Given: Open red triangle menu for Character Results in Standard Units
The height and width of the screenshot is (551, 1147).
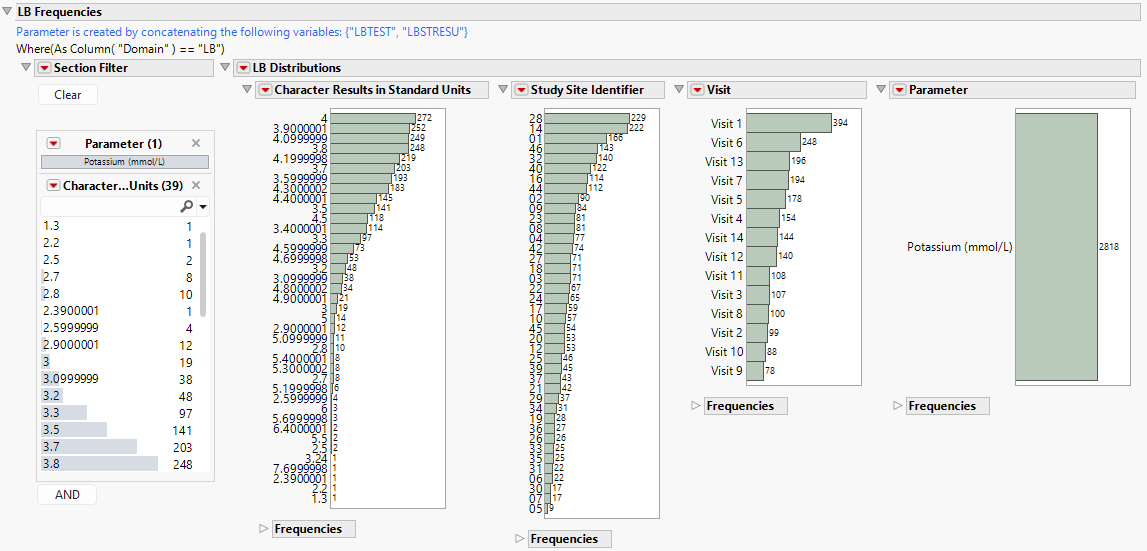Looking at the screenshot, I should (264, 90).
